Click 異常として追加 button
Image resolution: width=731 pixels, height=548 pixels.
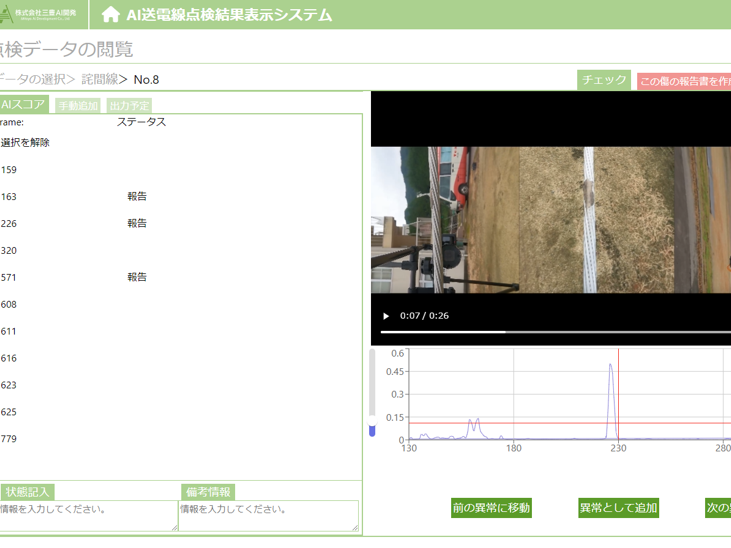click(618, 508)
